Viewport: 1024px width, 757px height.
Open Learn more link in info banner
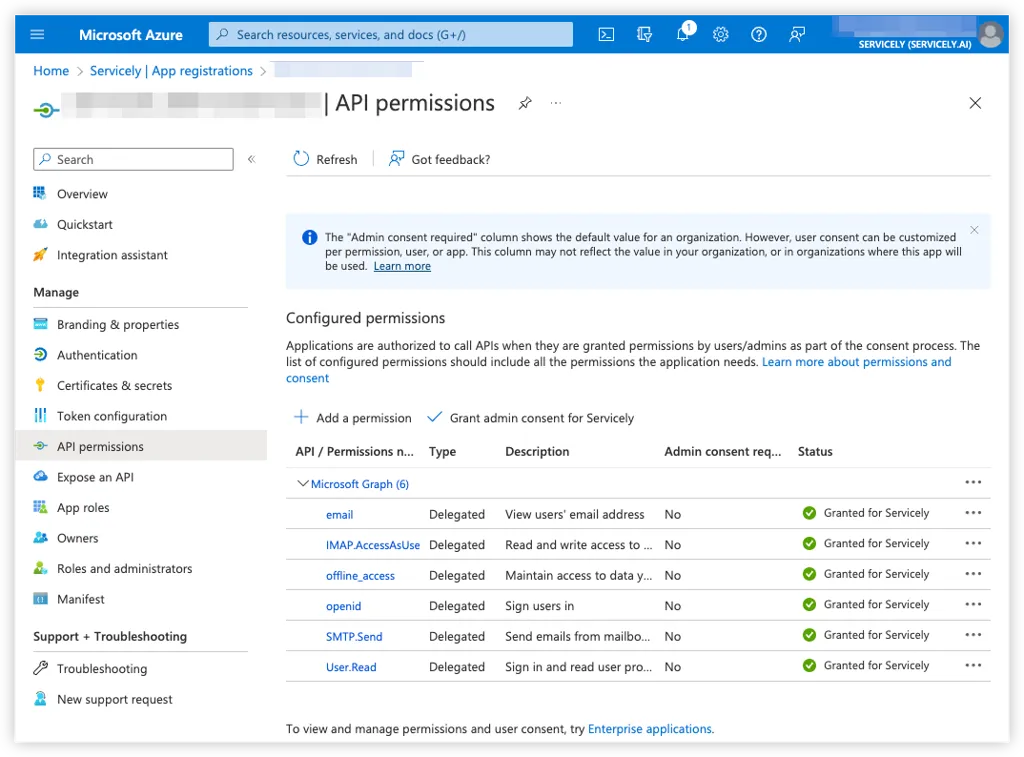pos(402,266)
